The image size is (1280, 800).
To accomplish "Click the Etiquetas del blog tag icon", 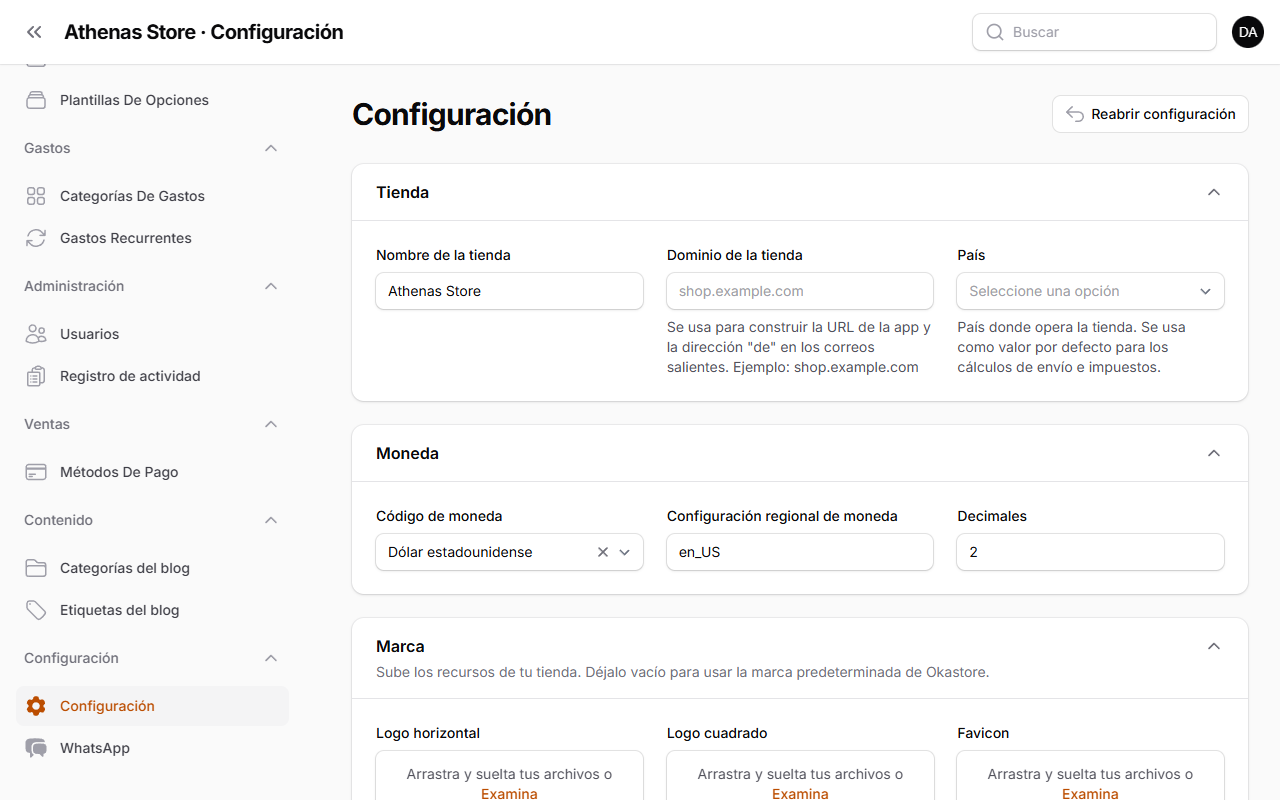I will click(x=36, y=610).
